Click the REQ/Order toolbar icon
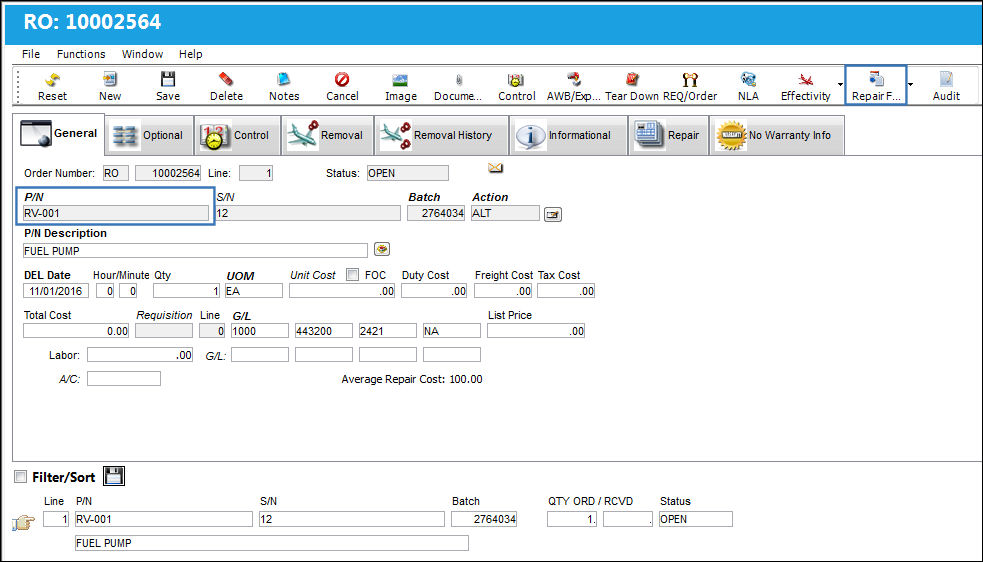Viewport: 983px width, 562px height. 690,80
